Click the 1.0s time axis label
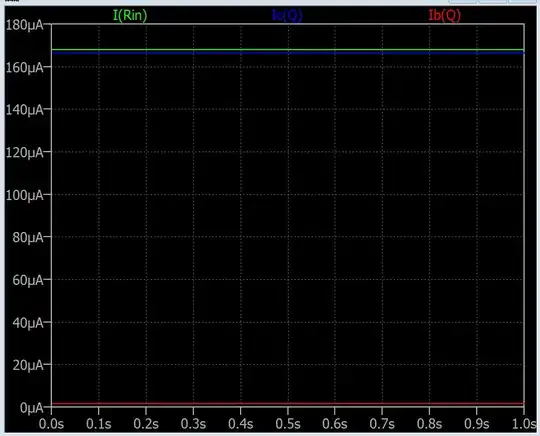The image size is (540, 436). (x=524, y=424)
